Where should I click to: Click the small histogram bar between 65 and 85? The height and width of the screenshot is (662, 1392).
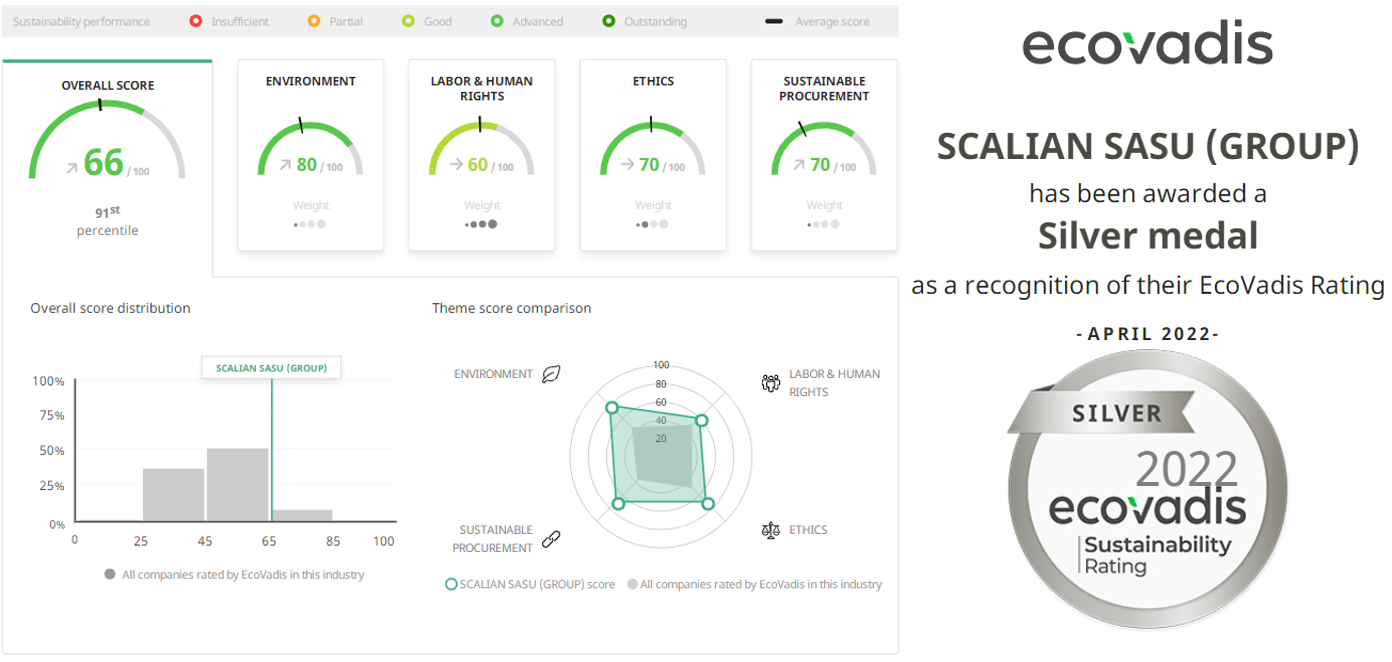[x=302, y=515]
